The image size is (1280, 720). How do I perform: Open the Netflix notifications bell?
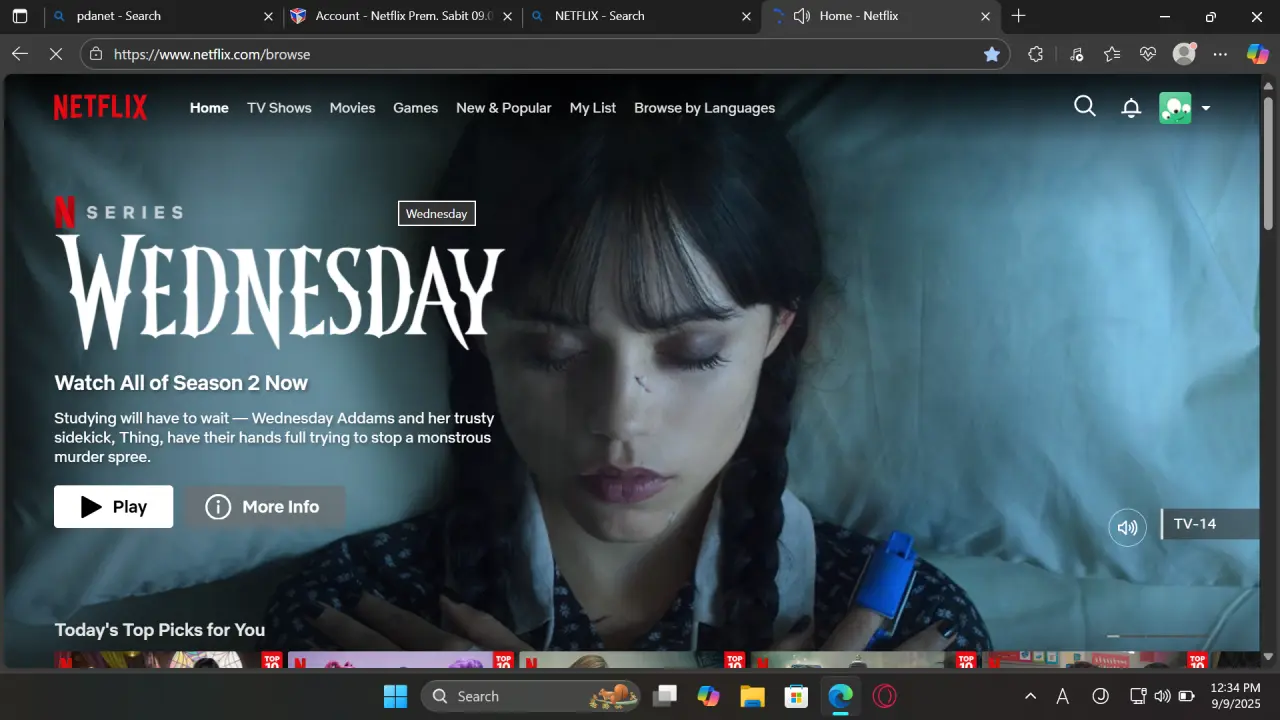[1131, 107]
